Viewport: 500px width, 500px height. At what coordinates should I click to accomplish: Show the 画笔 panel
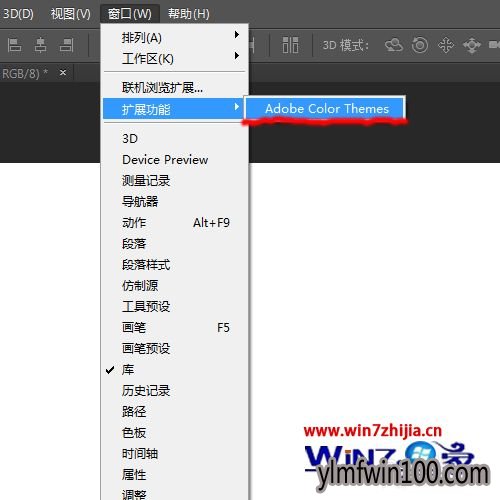176,327
